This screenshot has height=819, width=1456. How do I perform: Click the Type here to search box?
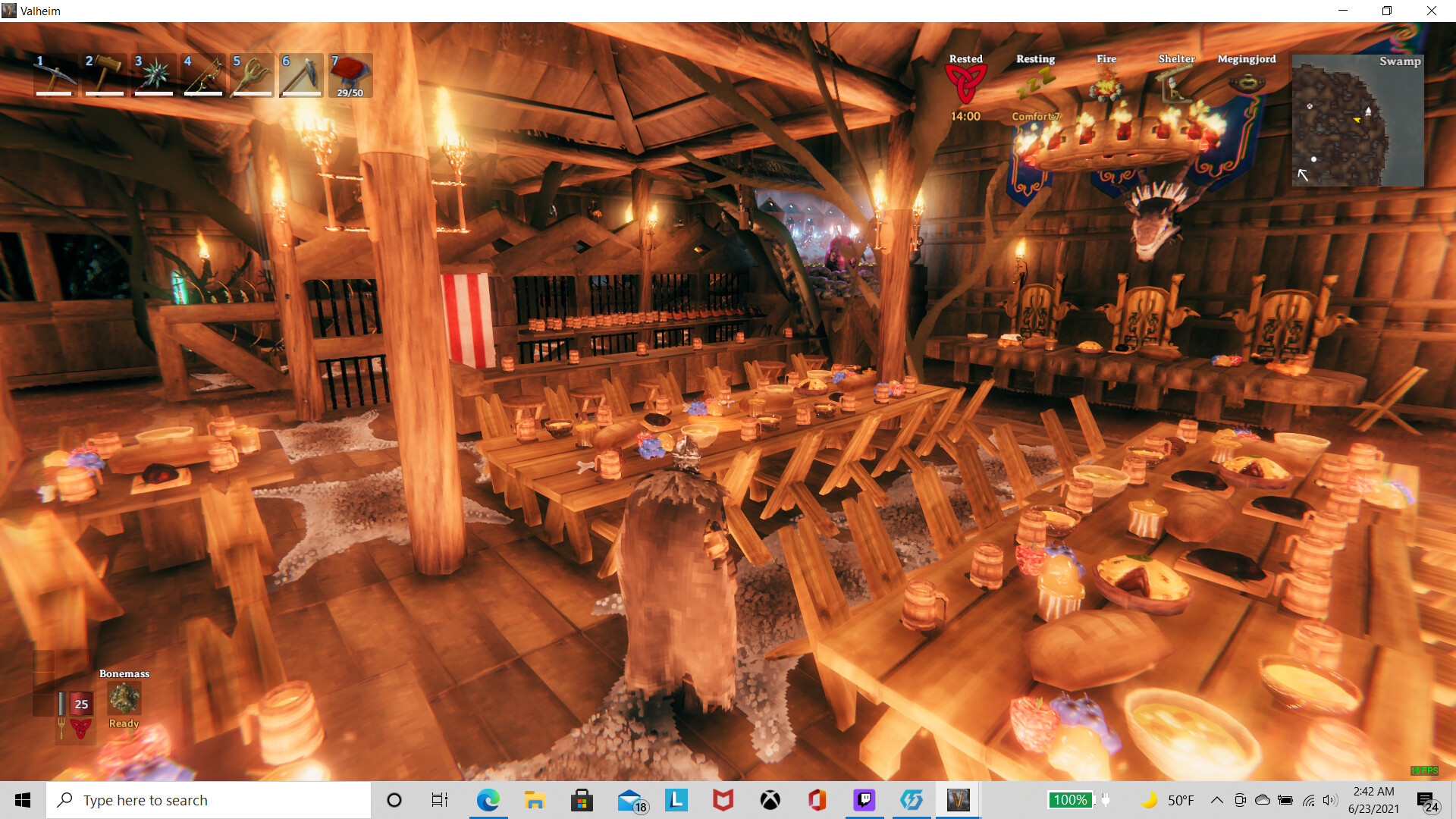point(209,800)
